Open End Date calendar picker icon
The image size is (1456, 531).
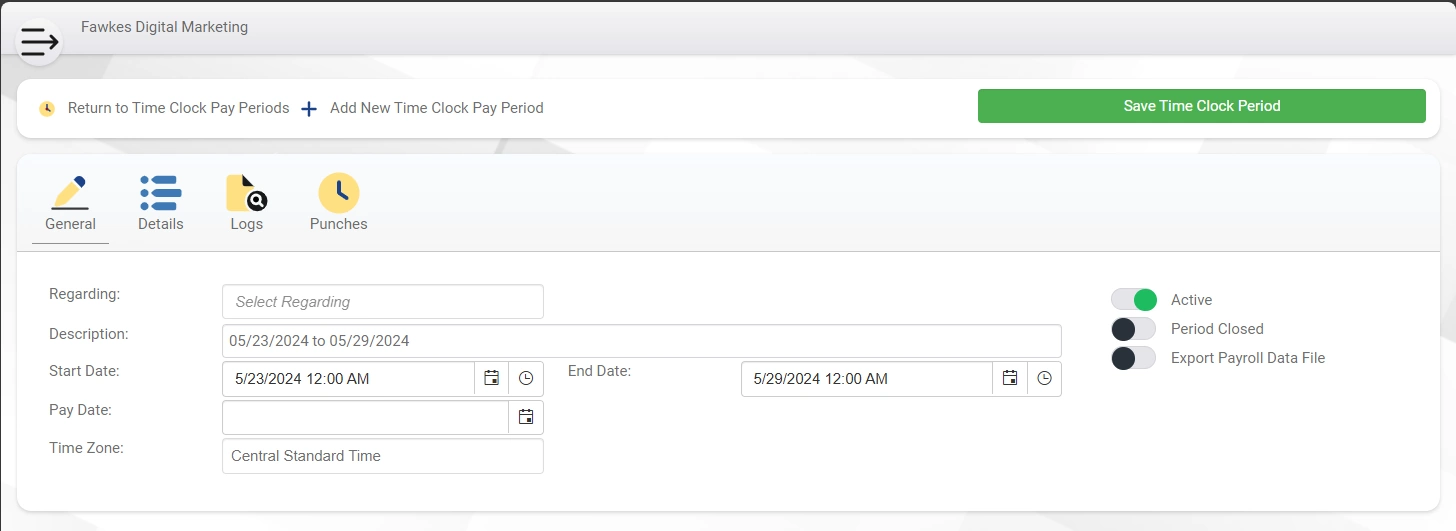click(x=1010, y=379)
